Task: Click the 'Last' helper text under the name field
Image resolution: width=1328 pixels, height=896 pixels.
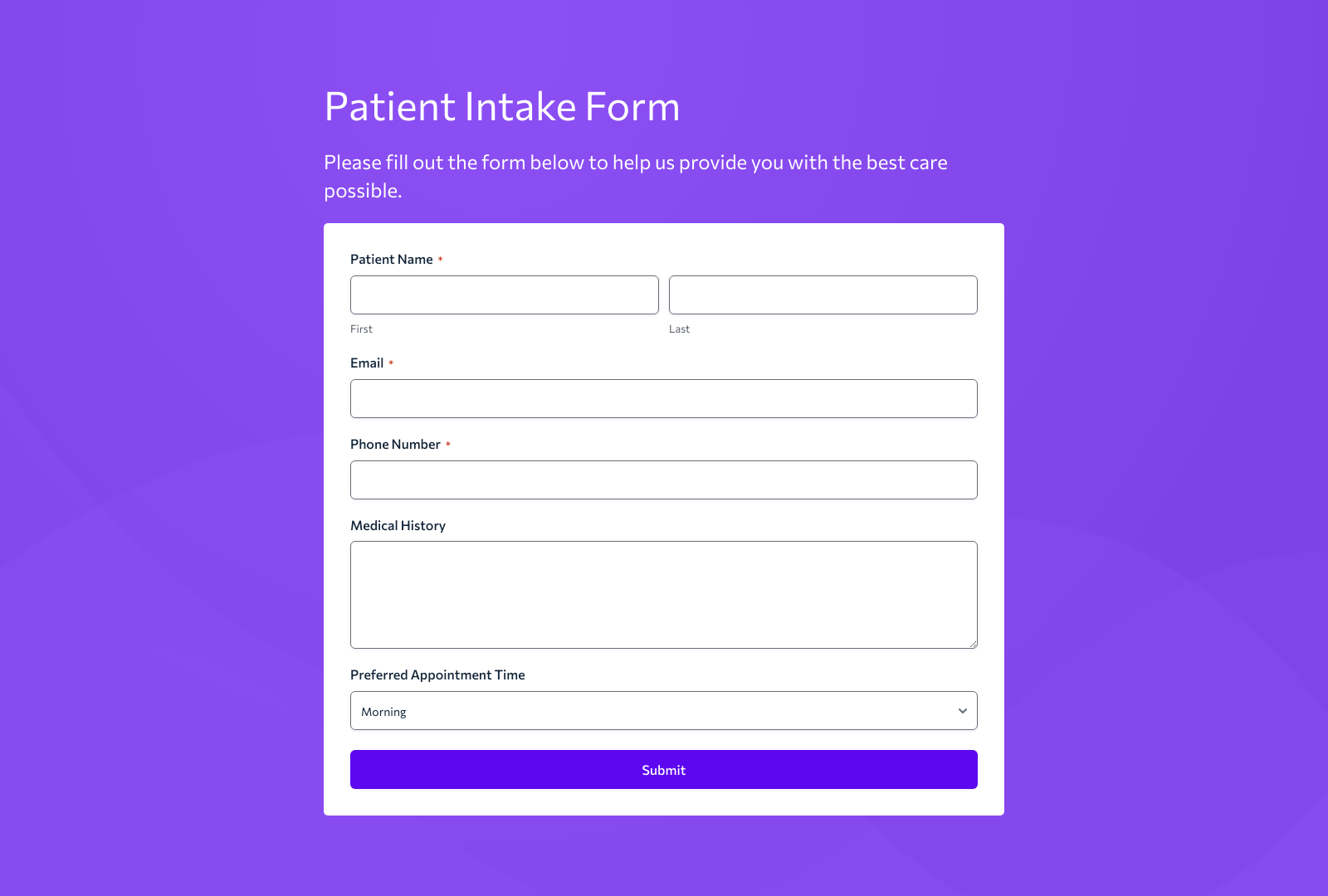Action: click(679, 329)
